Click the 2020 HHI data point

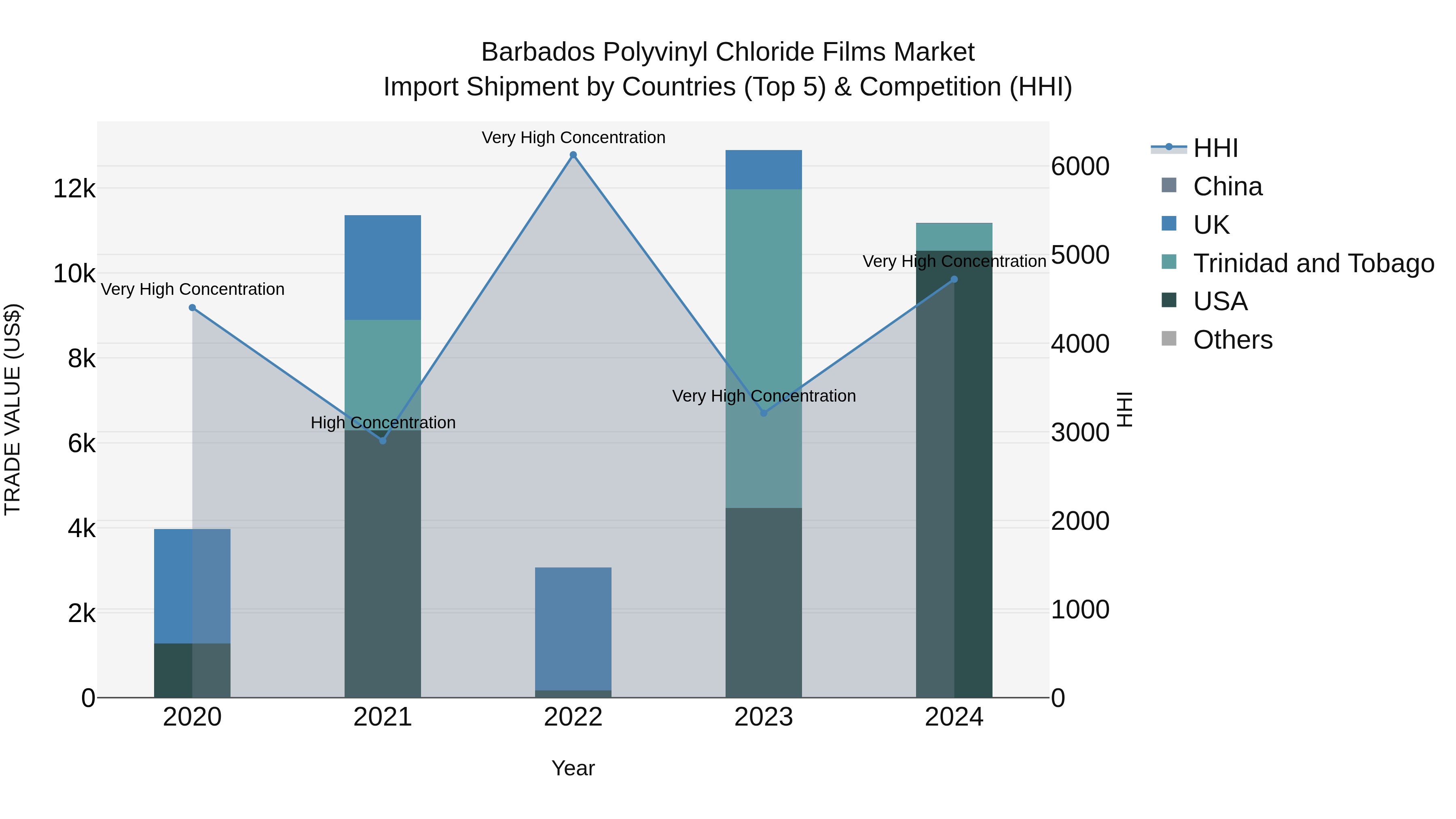pyautogui.click(x=192, y=307)
